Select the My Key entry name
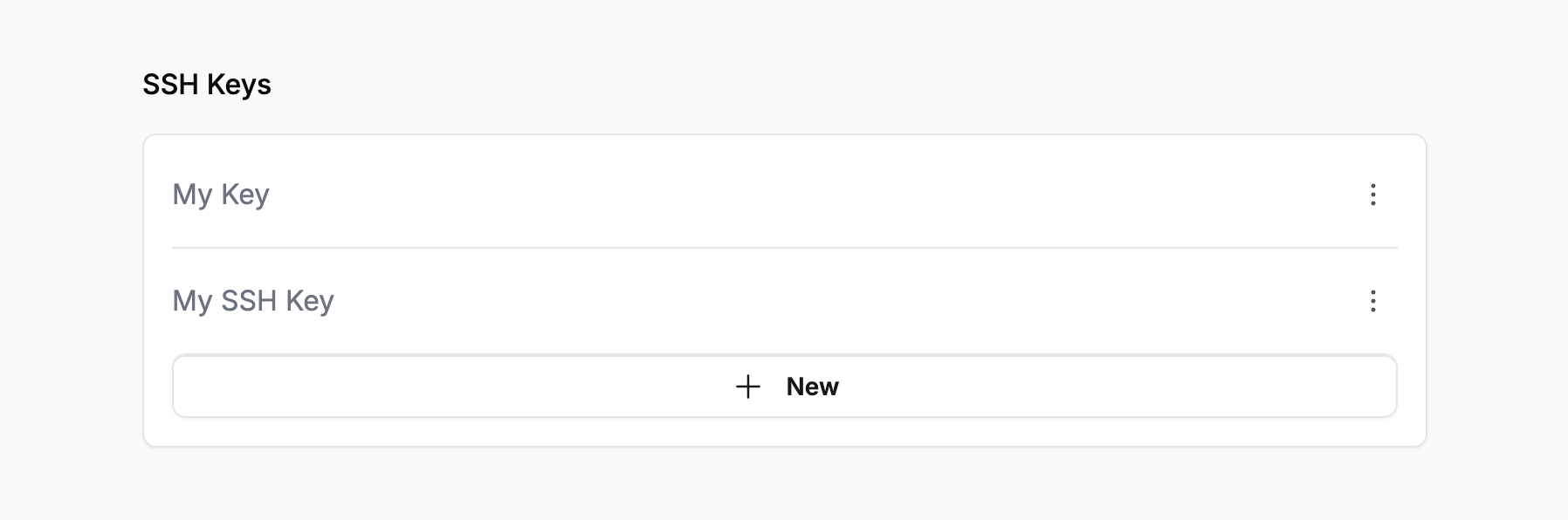This screenshot has height=520, width=1568. (x=221, y=195)
